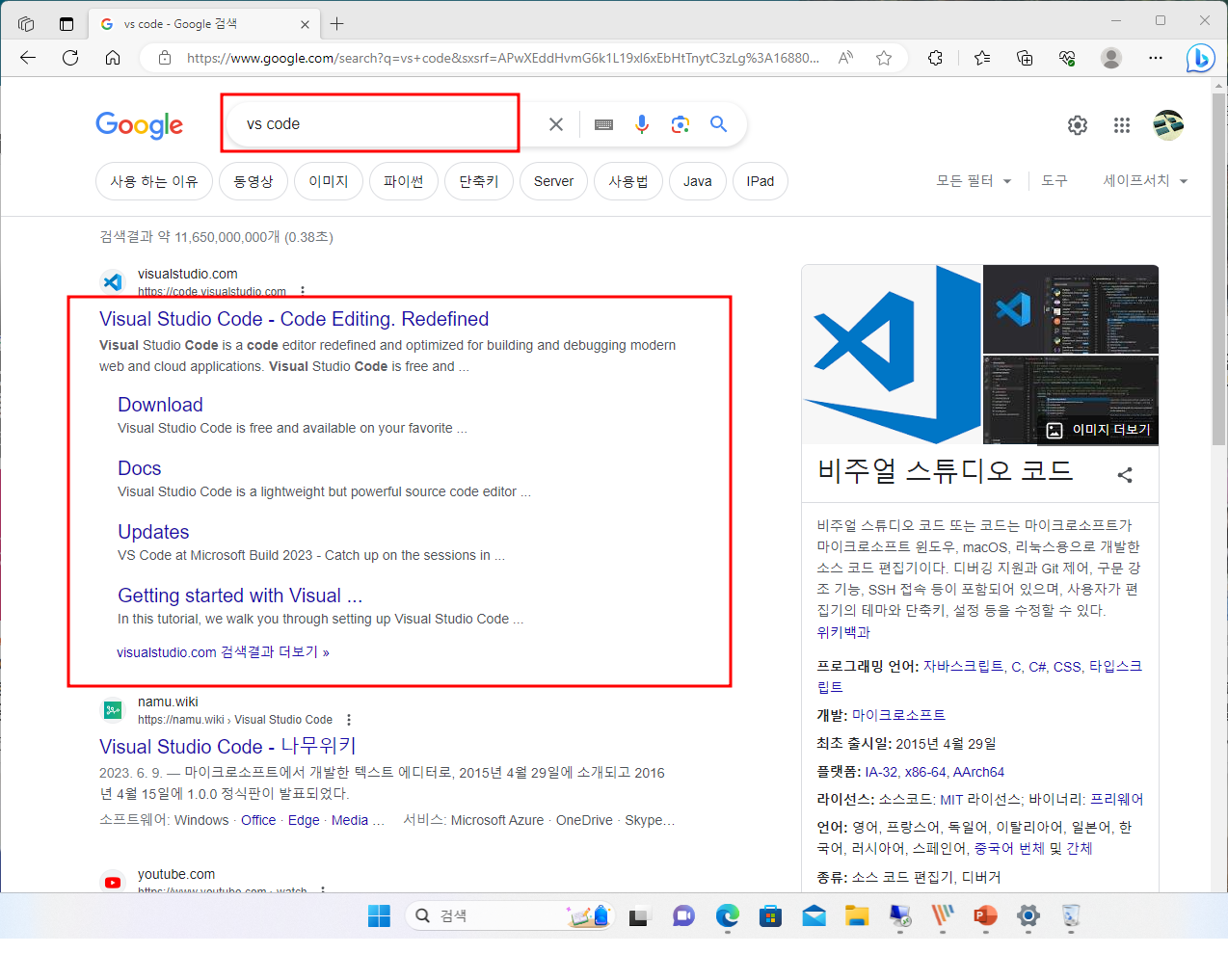The image size is (1228, 980).
Task: Open the Windows Start button
Action: 380,916
